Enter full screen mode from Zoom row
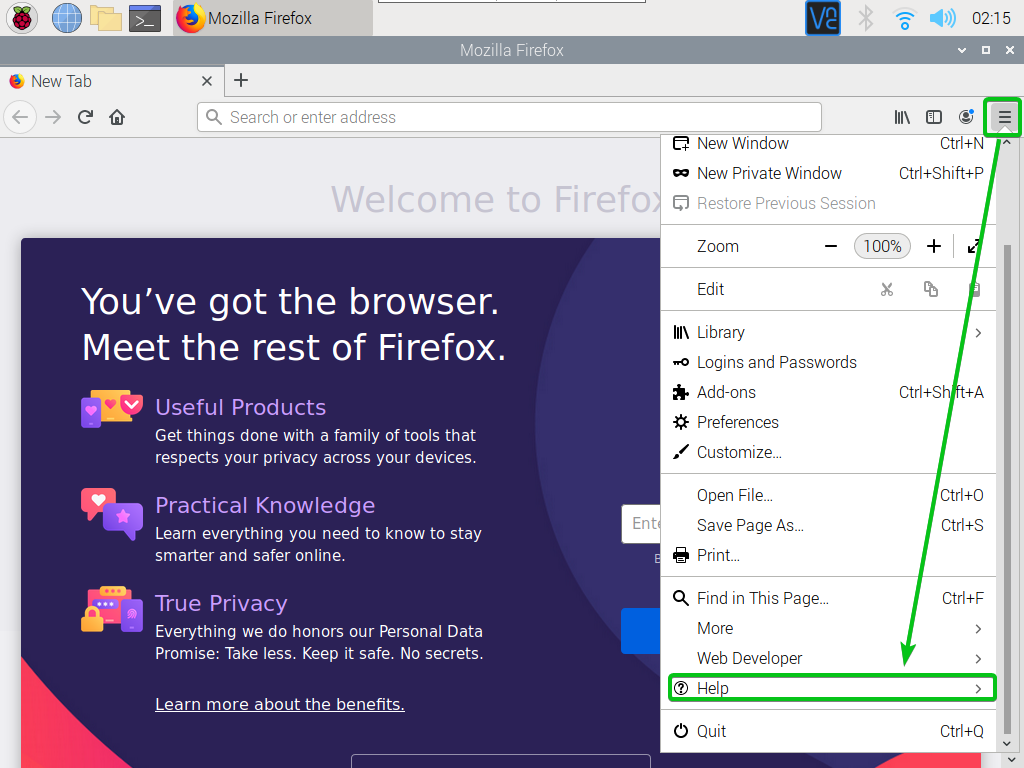This screenshot has height=768, width=1024. [974, 246]
